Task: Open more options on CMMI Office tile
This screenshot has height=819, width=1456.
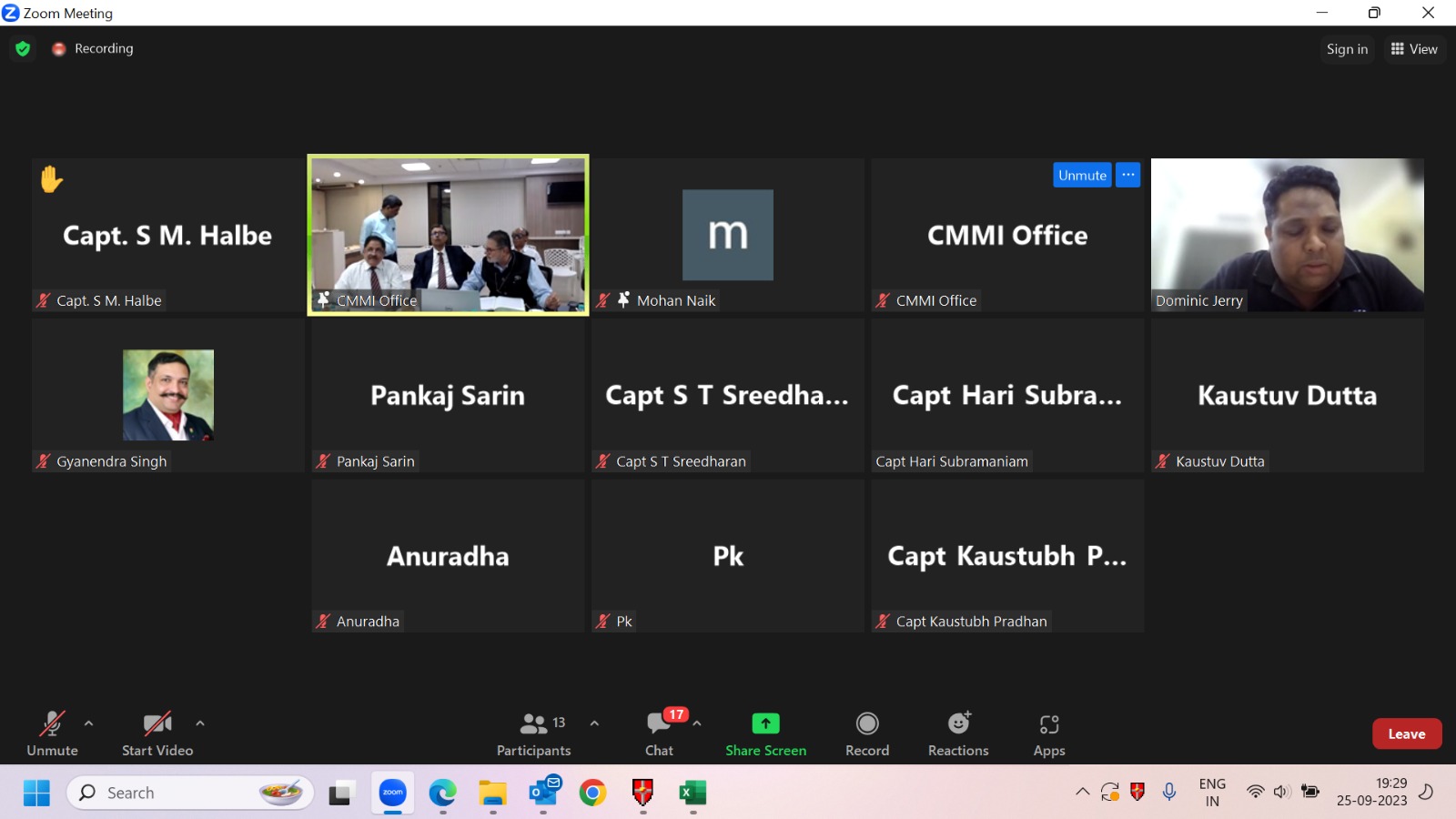Action: pos(1127,175)
